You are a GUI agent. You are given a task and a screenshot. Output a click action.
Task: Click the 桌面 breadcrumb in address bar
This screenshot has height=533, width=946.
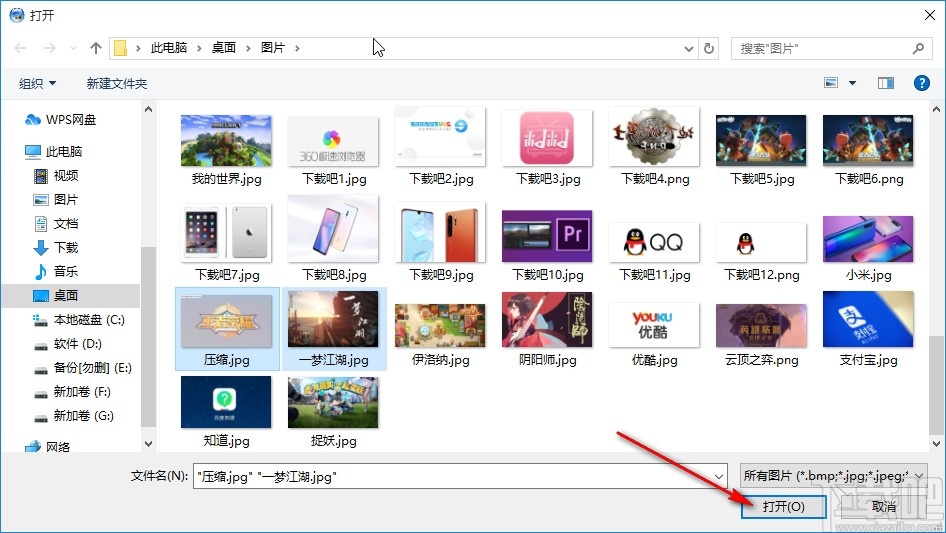(x=224, y=48)
